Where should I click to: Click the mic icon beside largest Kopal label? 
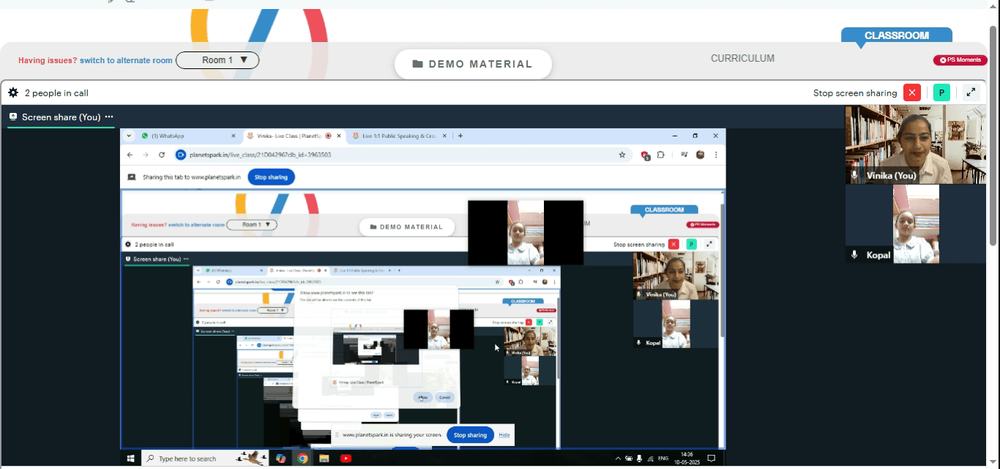tap(855, 255)
